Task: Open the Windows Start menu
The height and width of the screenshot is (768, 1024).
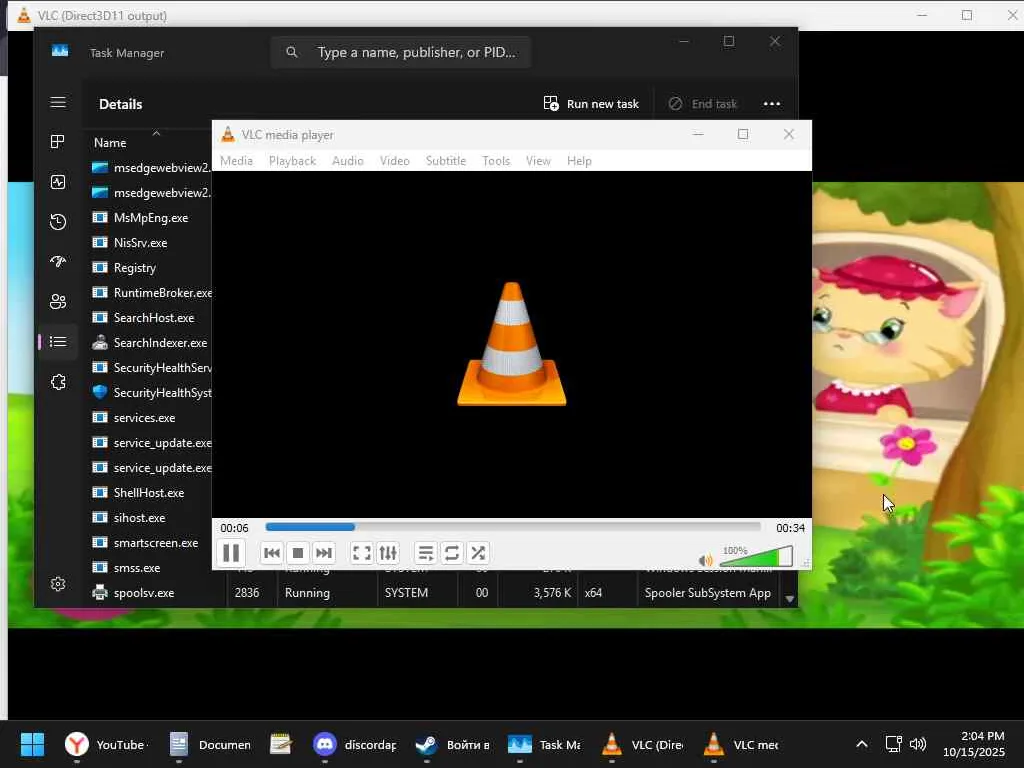Action: [x=33, y=744]
